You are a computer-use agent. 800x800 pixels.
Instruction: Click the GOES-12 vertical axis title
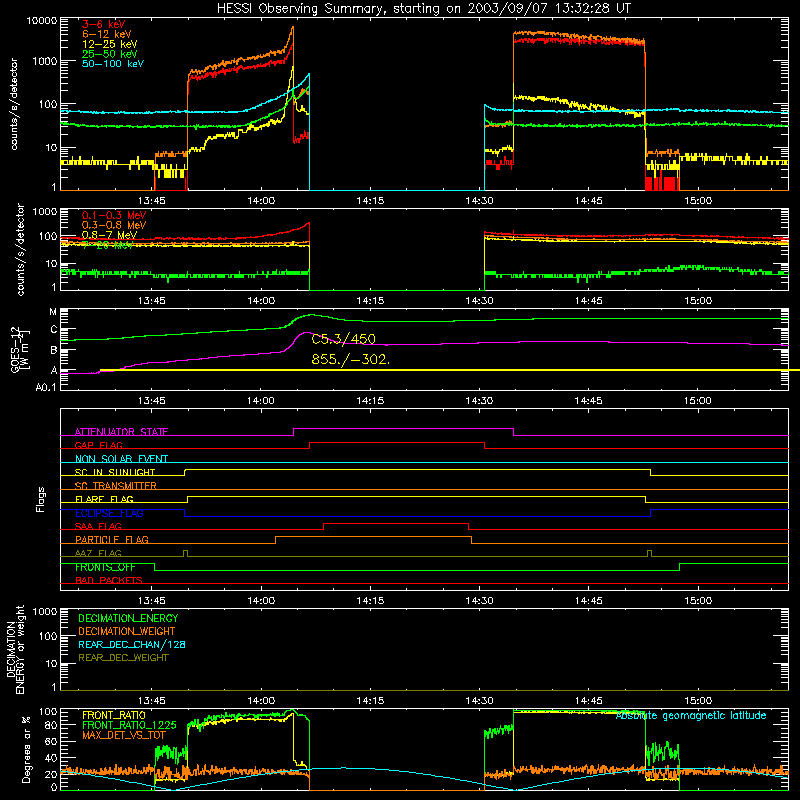pos(20,350)
